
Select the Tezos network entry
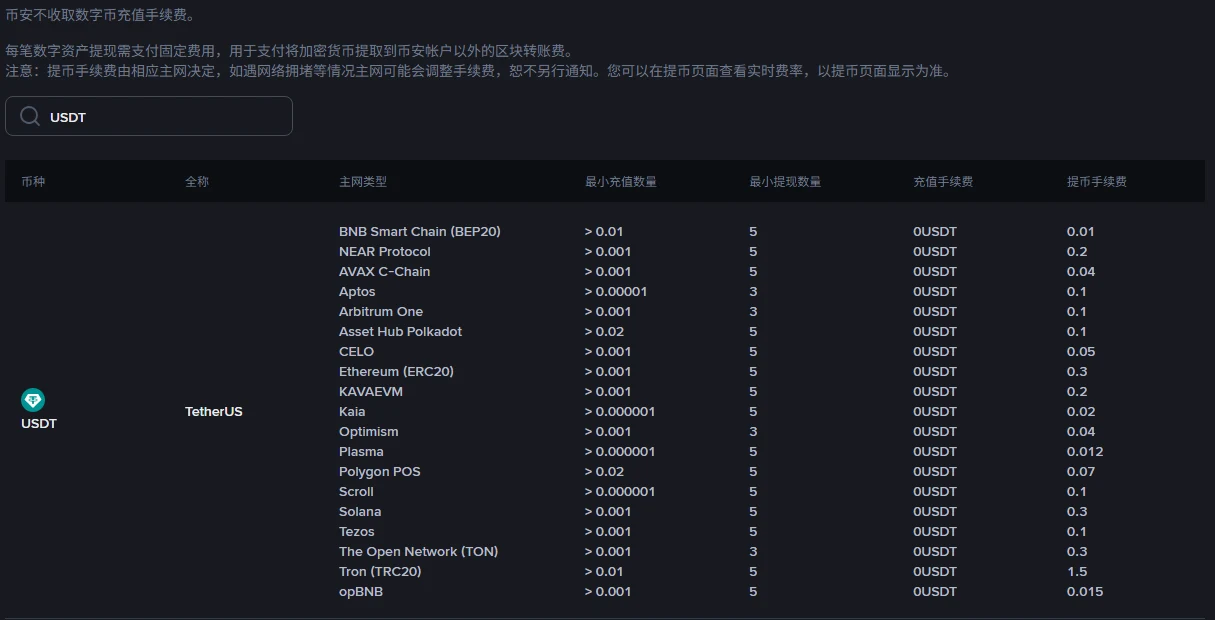(357, 532)
